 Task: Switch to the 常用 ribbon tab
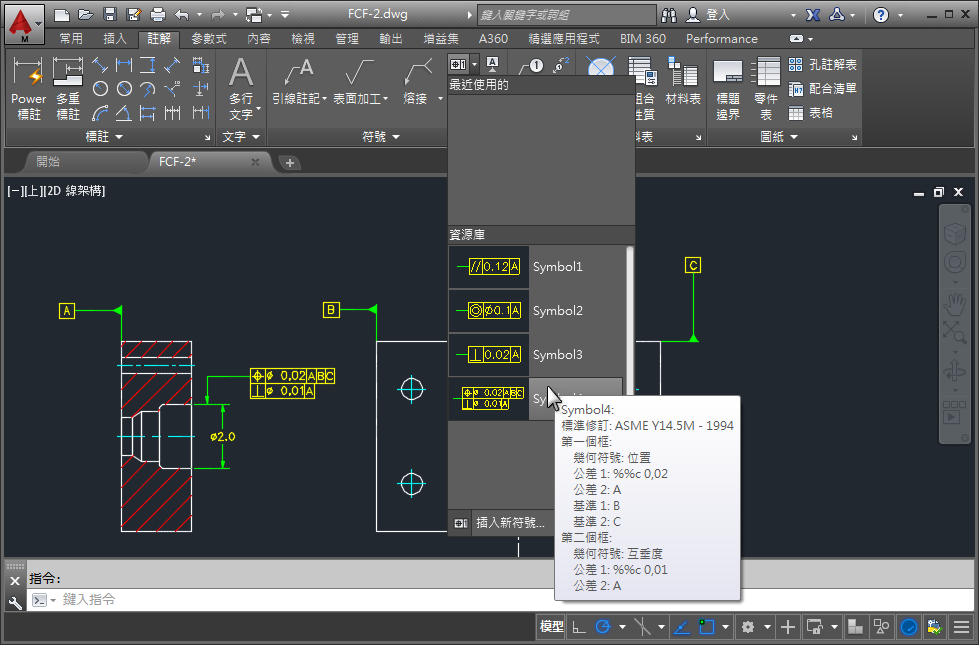tap(71, 39)
